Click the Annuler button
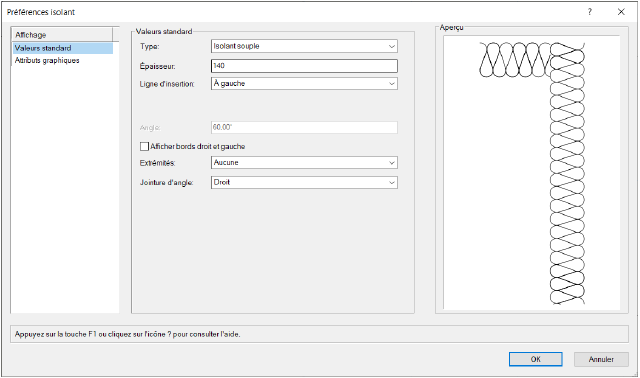 tap(601, 359)
